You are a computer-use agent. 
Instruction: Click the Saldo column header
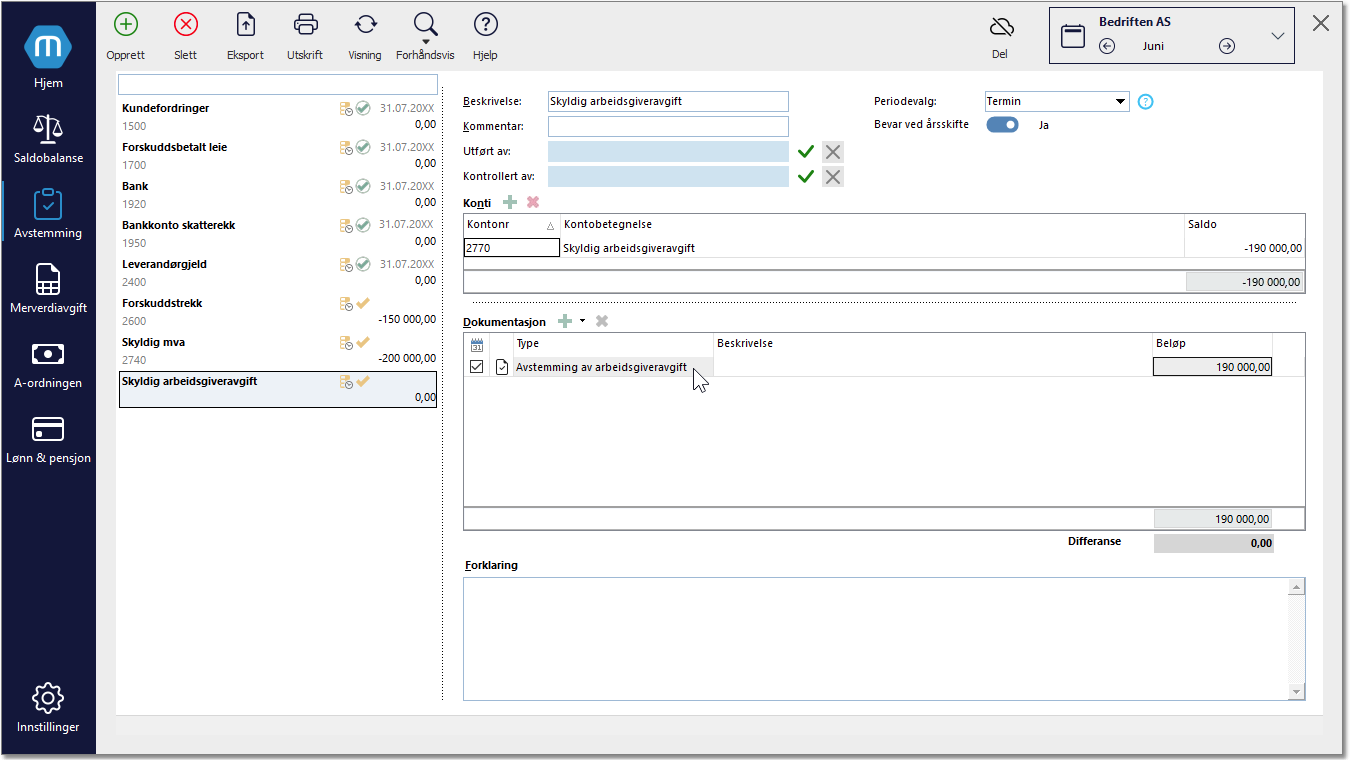click(1245, 225)
